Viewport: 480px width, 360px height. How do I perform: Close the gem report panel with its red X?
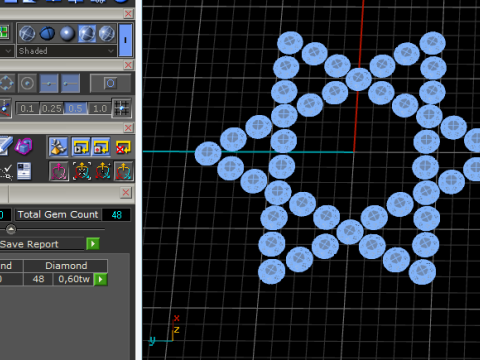pyautogui.click(x=126, y=192)
